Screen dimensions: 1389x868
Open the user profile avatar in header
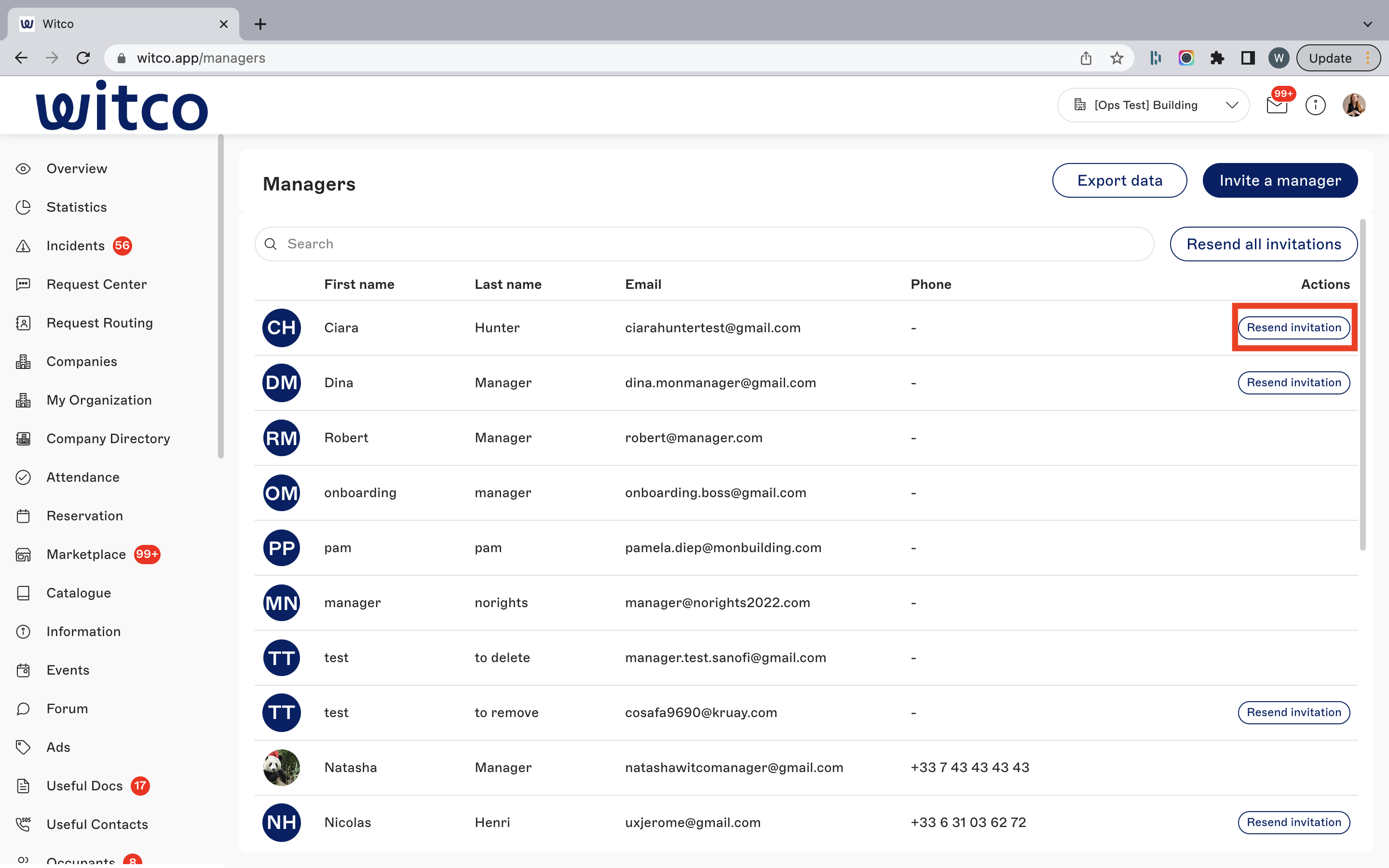coord(1353,105)
